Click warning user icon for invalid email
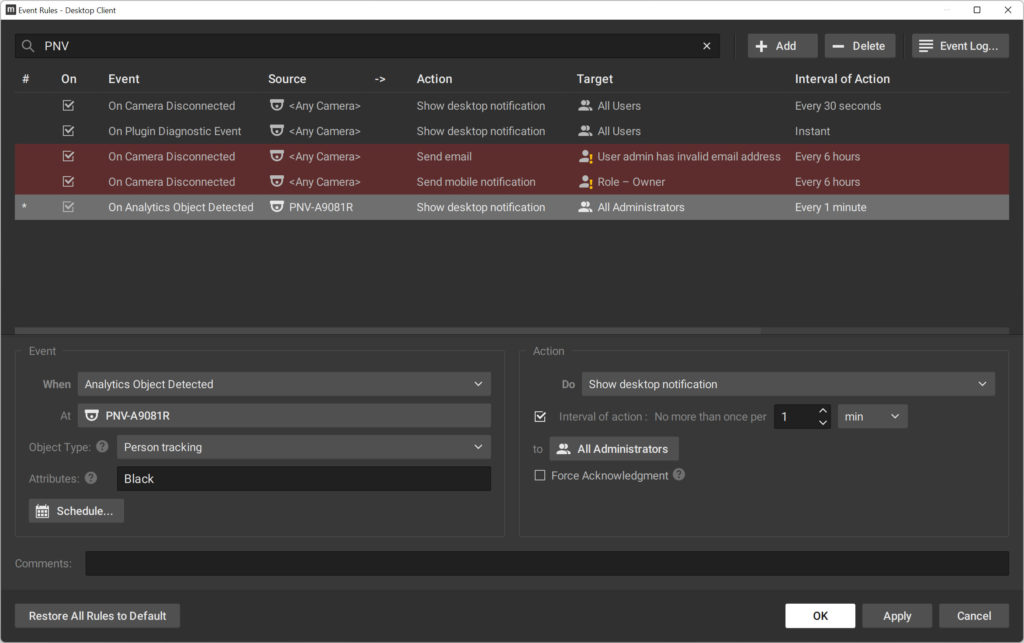Screen dimensions: 1024x643 (586, 157)
